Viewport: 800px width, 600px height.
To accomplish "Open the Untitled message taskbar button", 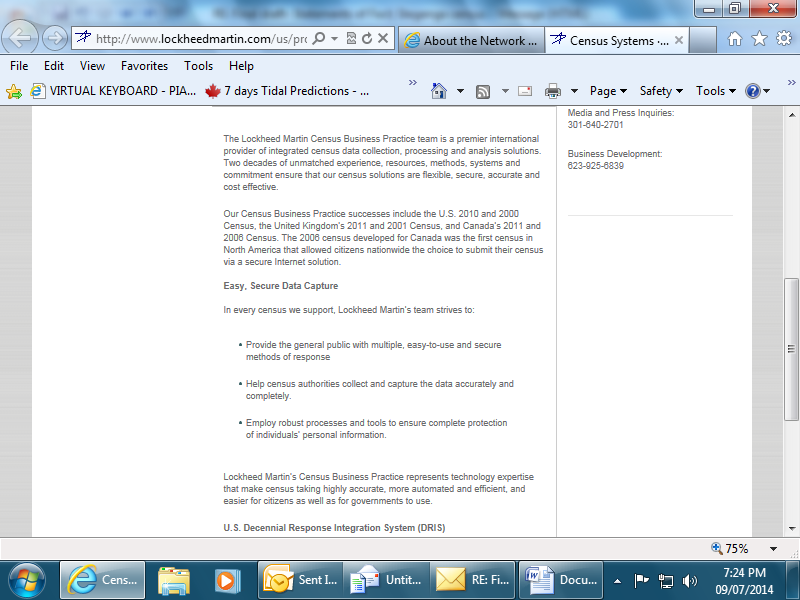I will tap(386, 580).
